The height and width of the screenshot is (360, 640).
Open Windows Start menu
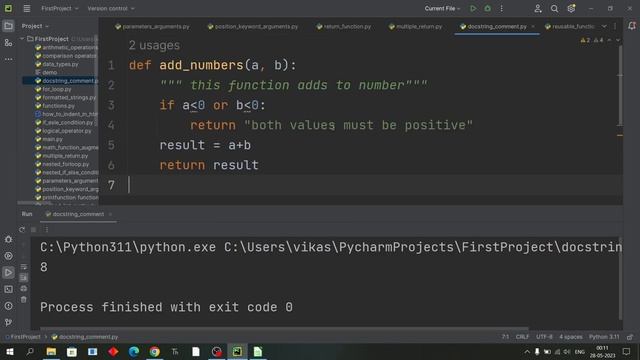click(9, 351)
